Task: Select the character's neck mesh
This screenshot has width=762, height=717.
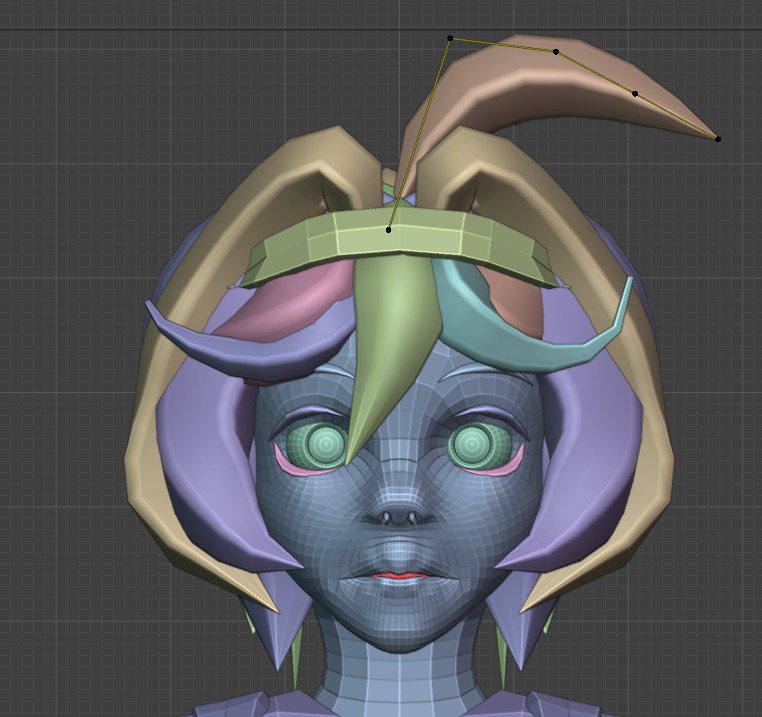Action: [x=398, y=680]
